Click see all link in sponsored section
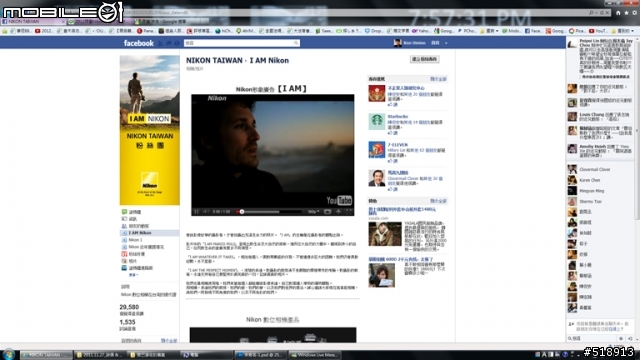 pos(438,201)
